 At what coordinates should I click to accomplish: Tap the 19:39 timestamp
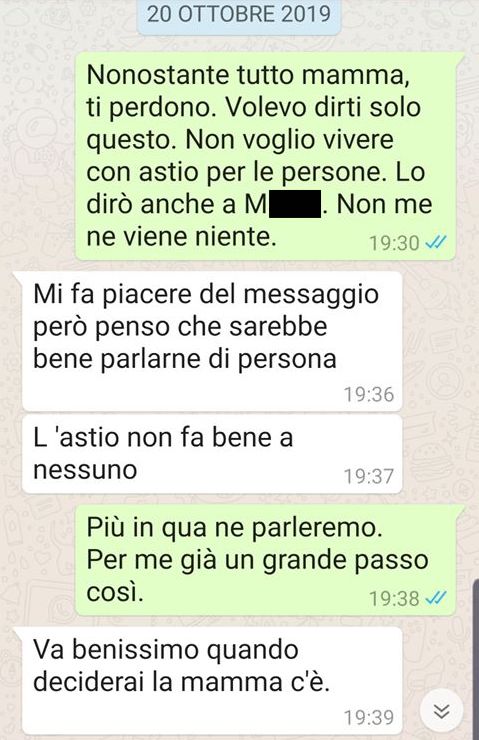coord(369,717)
